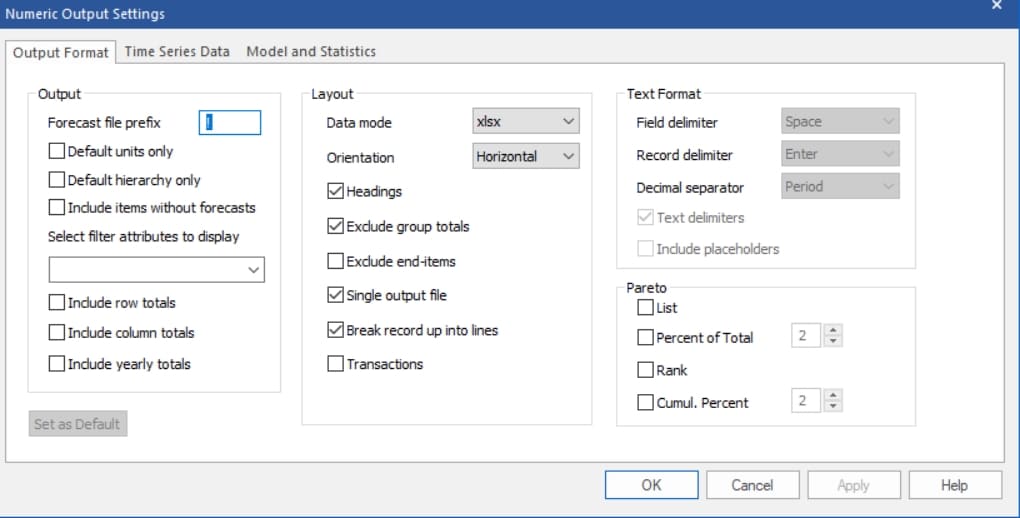Open the Model and Statistics tab
Viewport: 1020px width, 518px height.
(x=311, y=51)
